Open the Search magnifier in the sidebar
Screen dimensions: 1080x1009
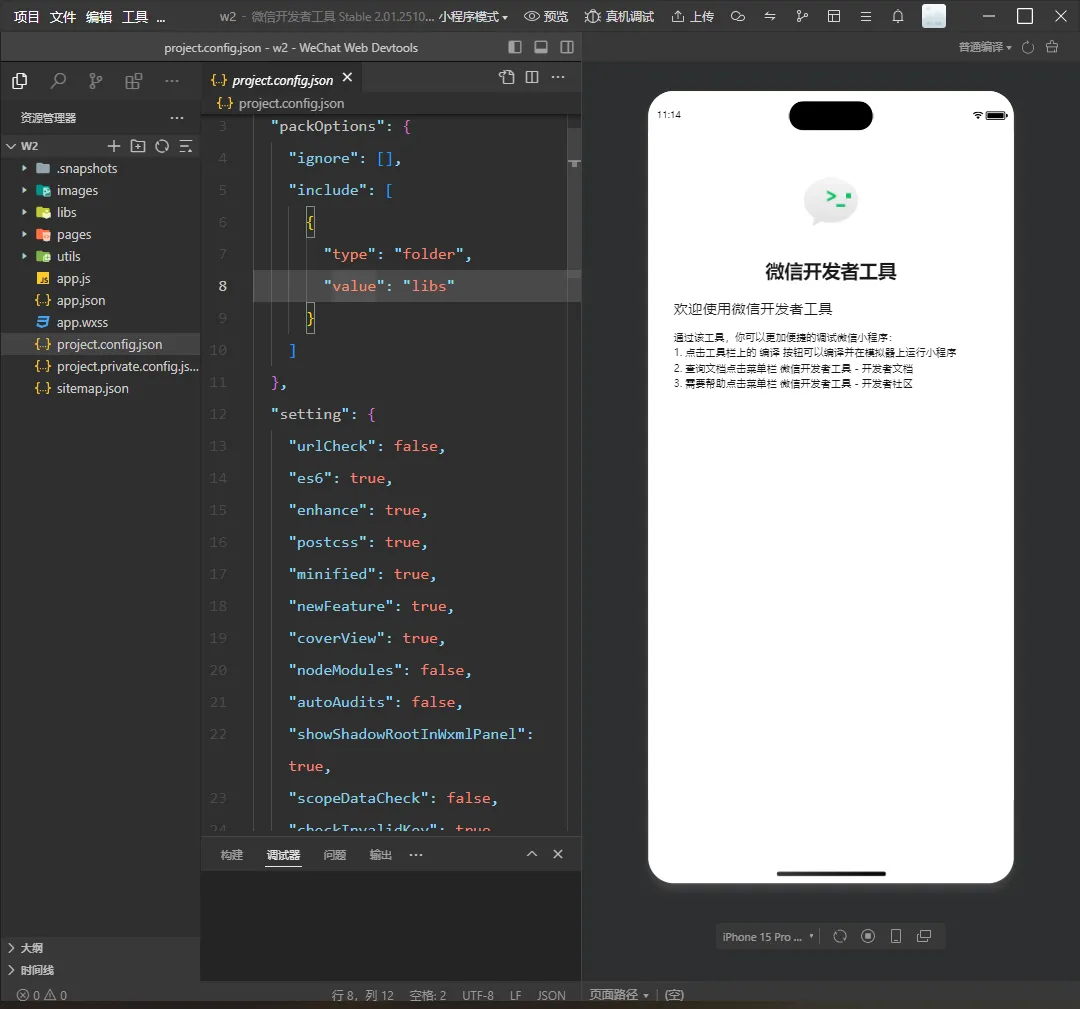(59, 81)
